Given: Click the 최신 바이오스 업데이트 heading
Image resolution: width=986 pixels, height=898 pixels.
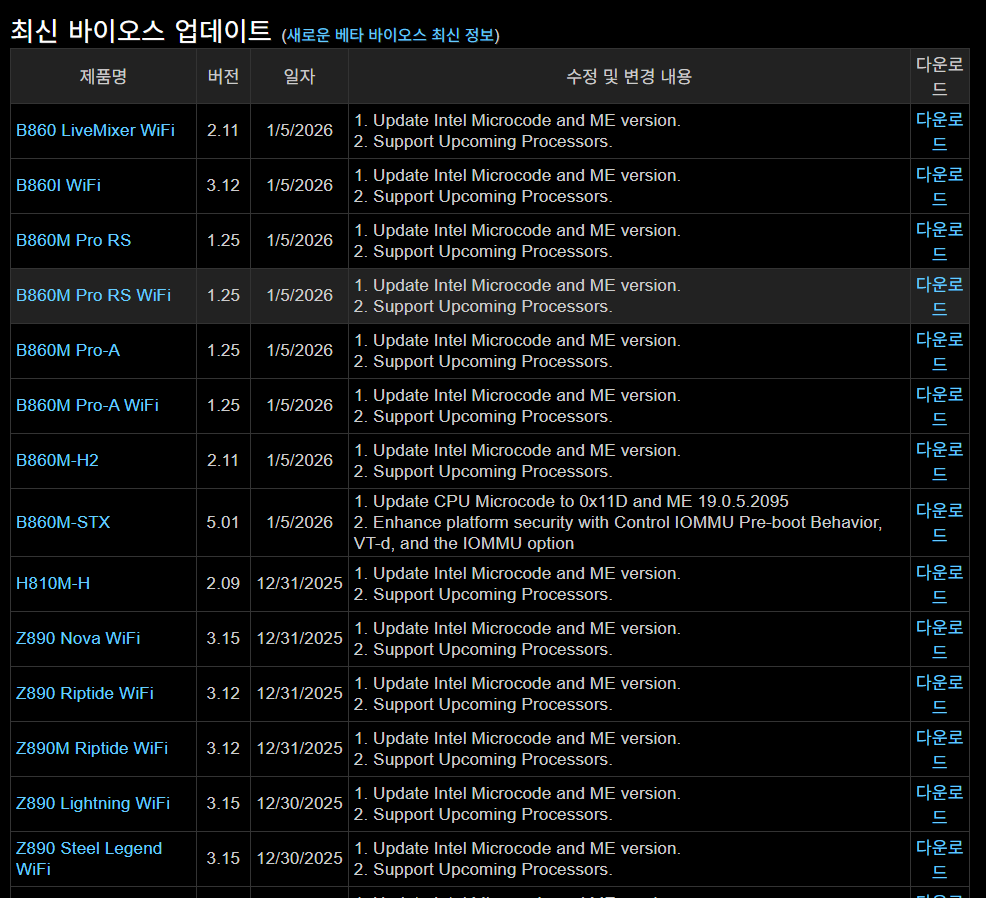Looking at the screenshot, I should pyautogui.click(x=141, y=31).
